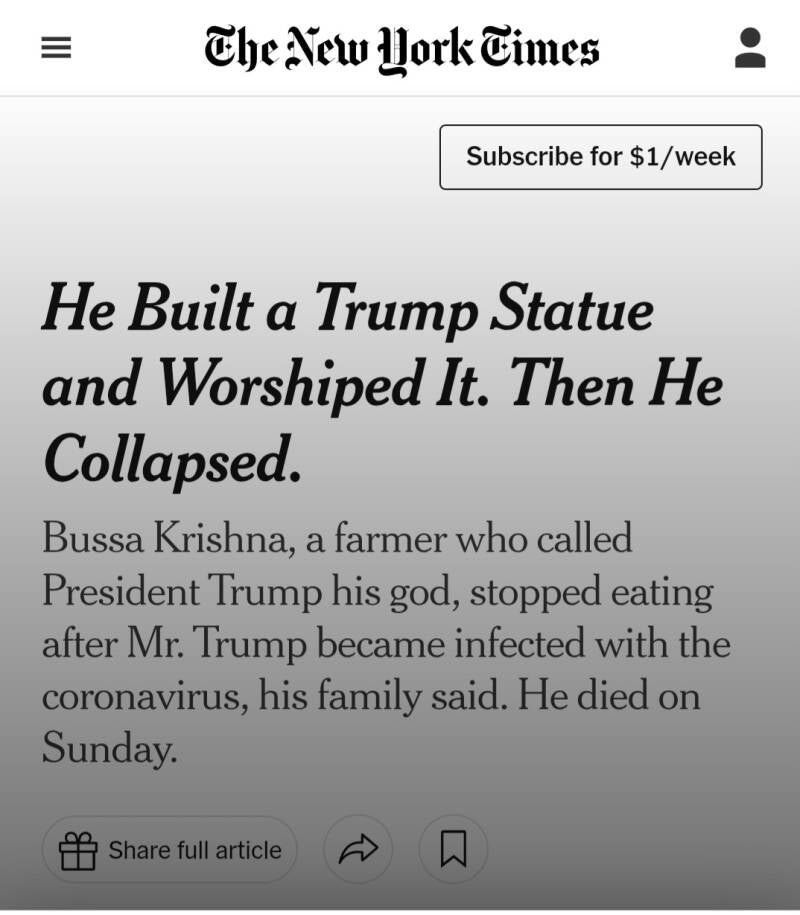Viewport: 800px width, 915px height.
Task: Click the Subscribe for $1/week button
Action: pos(600,157)
